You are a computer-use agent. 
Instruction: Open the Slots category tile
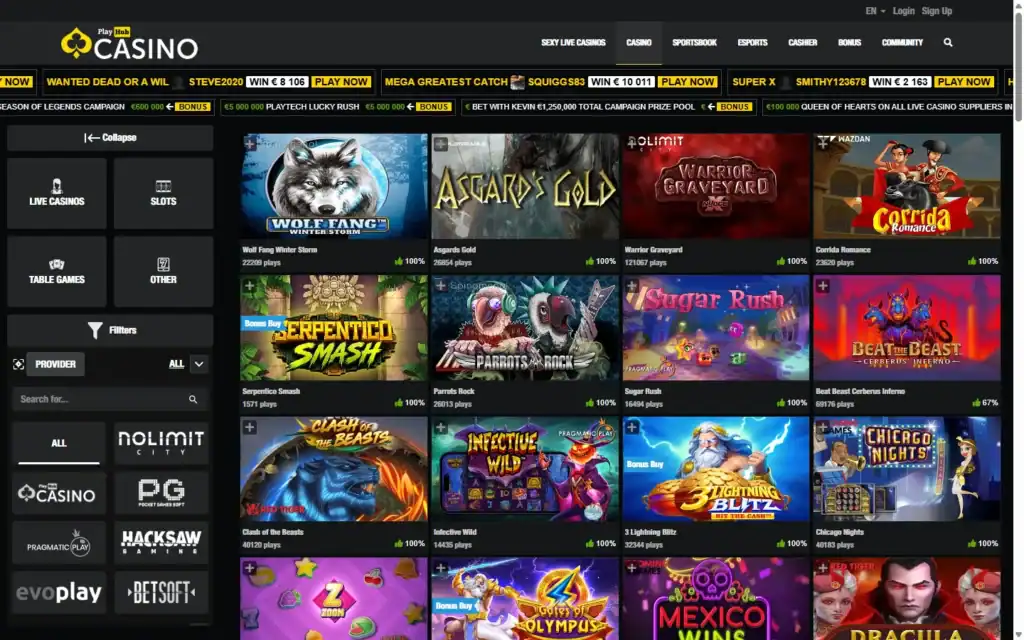coord(163,193)
